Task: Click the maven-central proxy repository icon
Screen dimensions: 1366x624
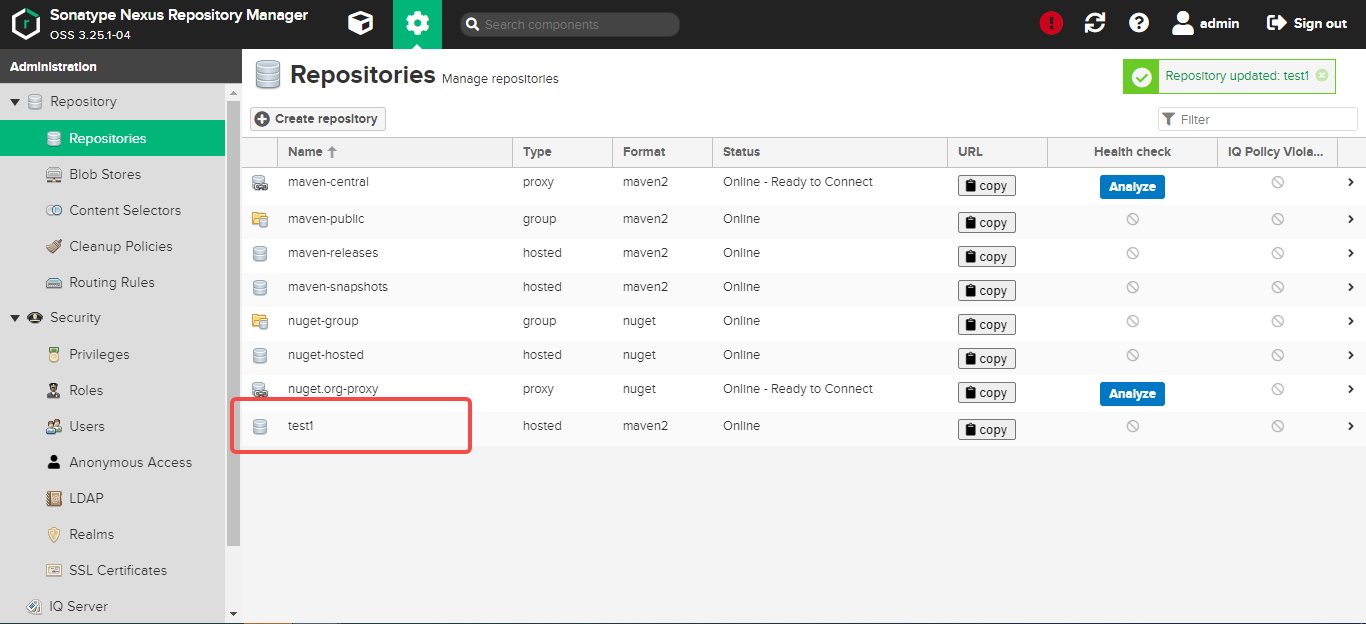Action: pos(260,183)
